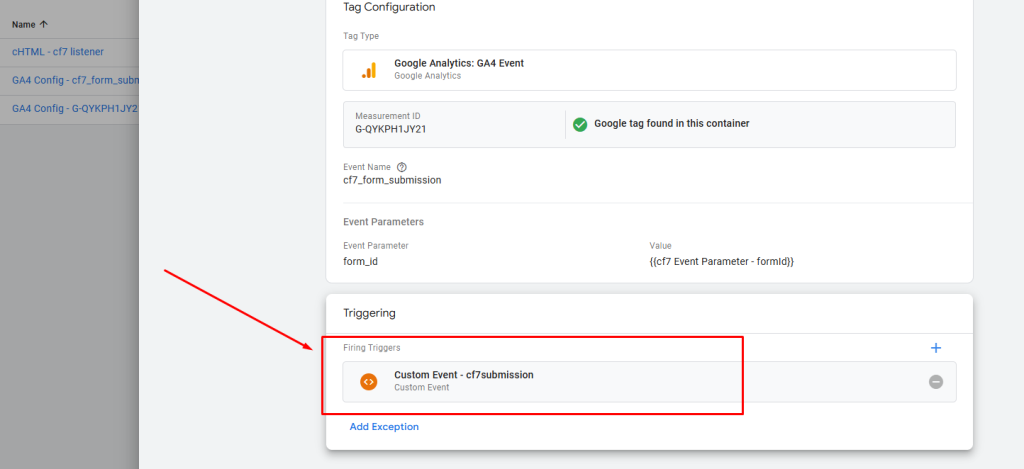The image size is (1024, 469).
Task: Remove the cf7submission trigger with minus icon
Action: pyautogui.click(x=936, y=382)
